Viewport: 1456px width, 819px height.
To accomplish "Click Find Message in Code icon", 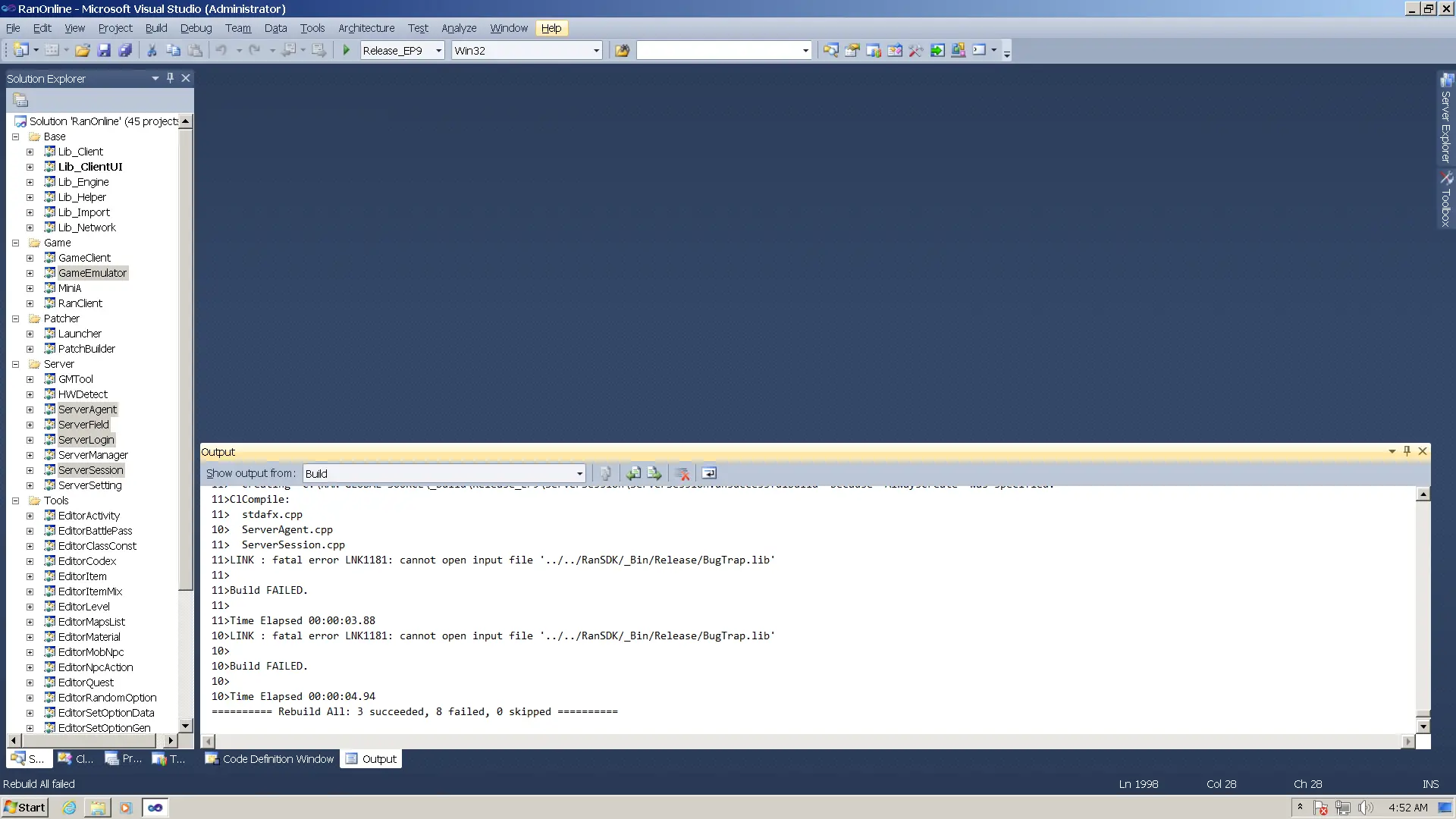I will tap(605, 473).
